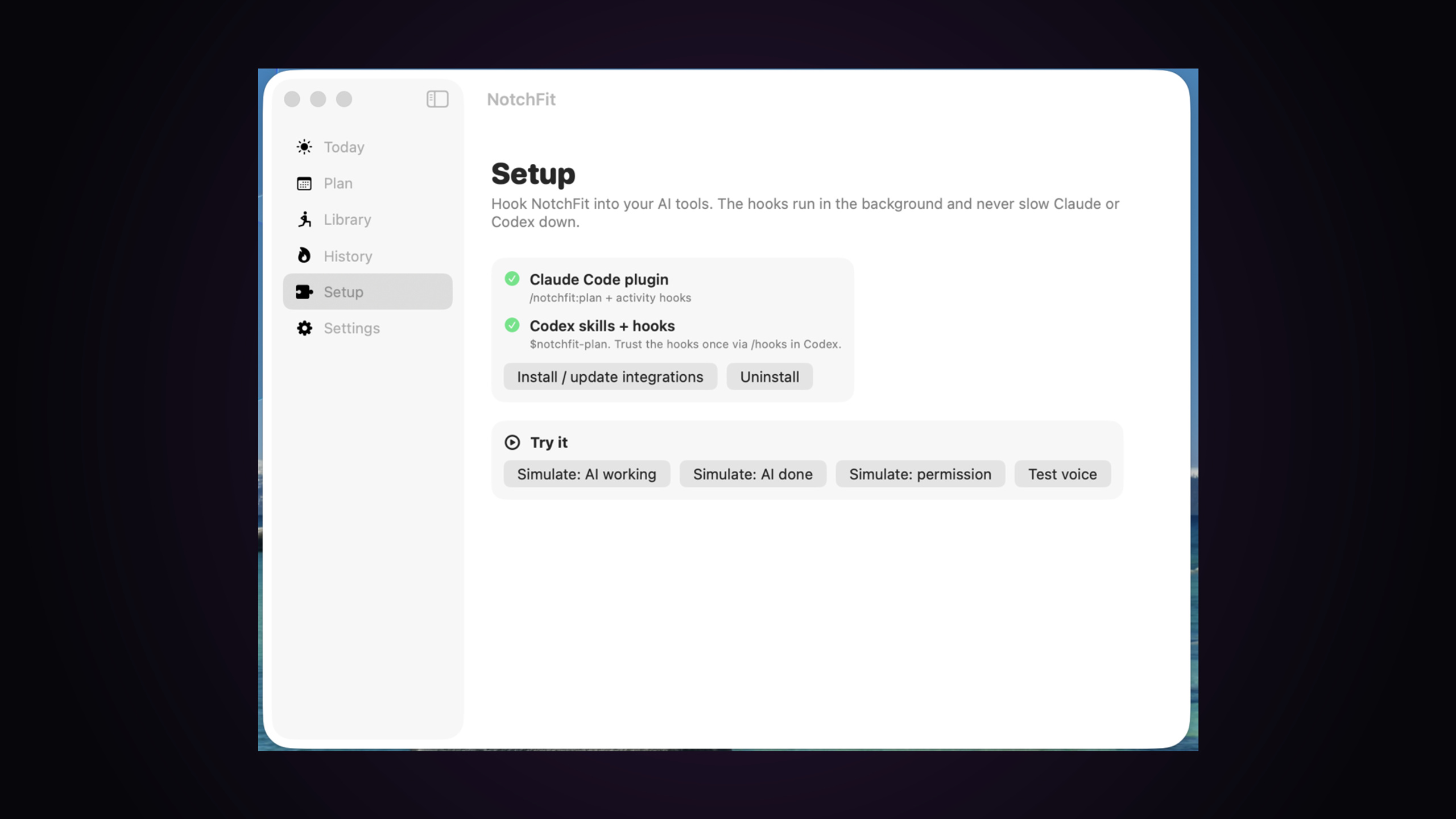
Task: Click the Codex skills + hooks label
Action: (602, 326)
